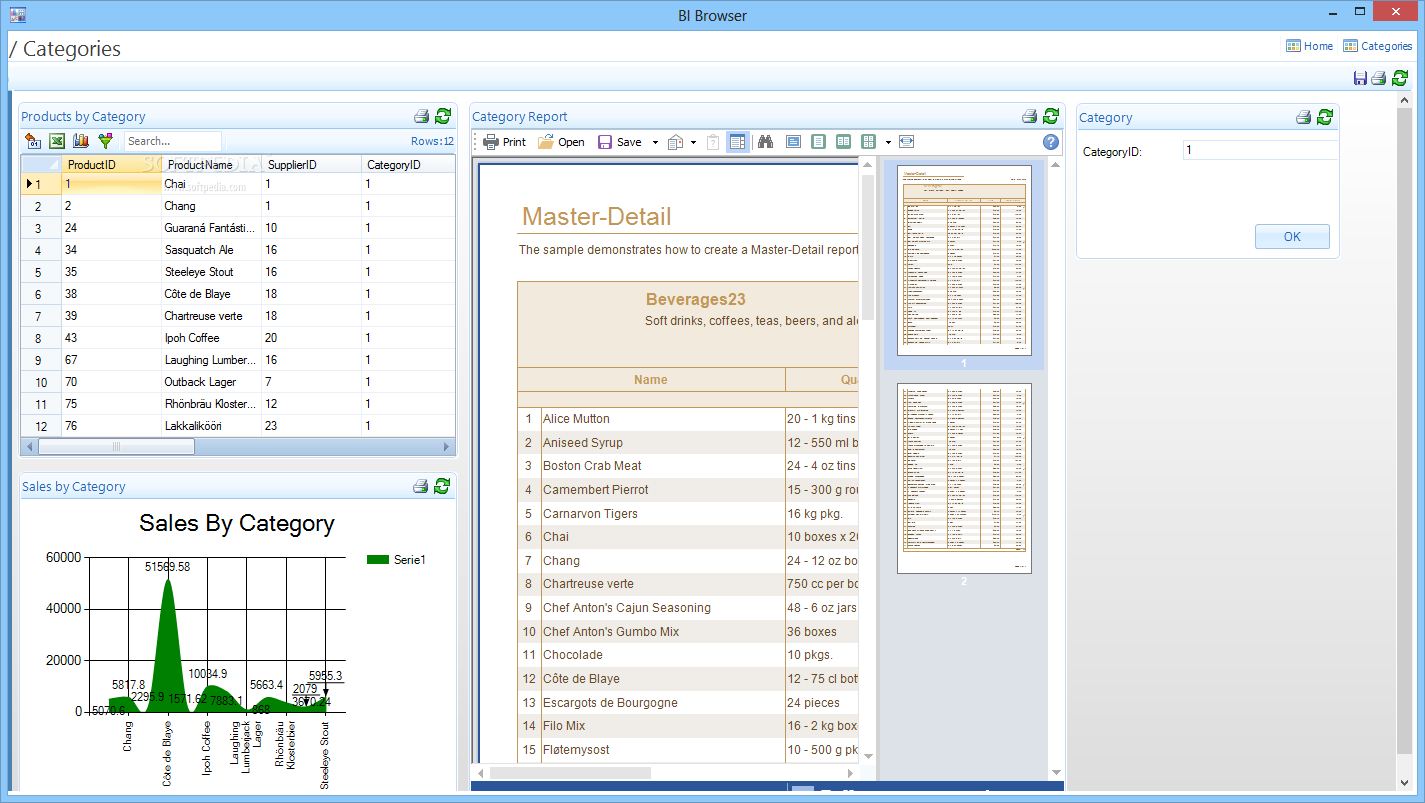Open the report viewer help icon
This screenshot has width=1425, height=803.
pos(1051,142)
